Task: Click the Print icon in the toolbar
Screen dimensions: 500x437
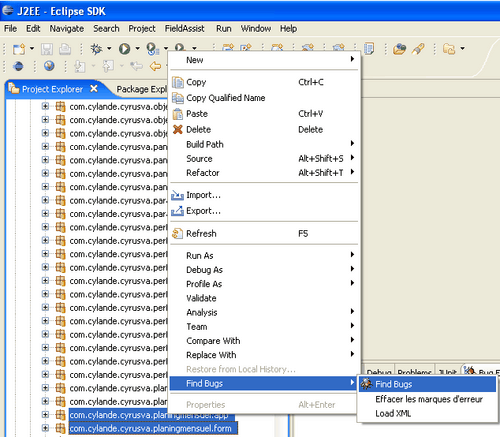Action: (65, 49)
